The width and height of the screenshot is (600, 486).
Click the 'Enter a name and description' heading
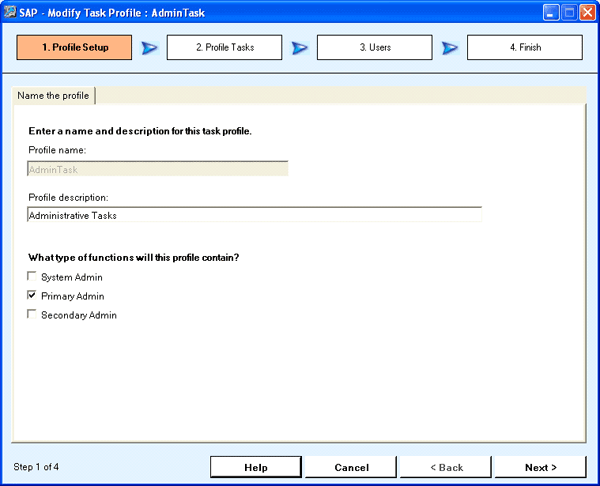(x=140, y=131)
